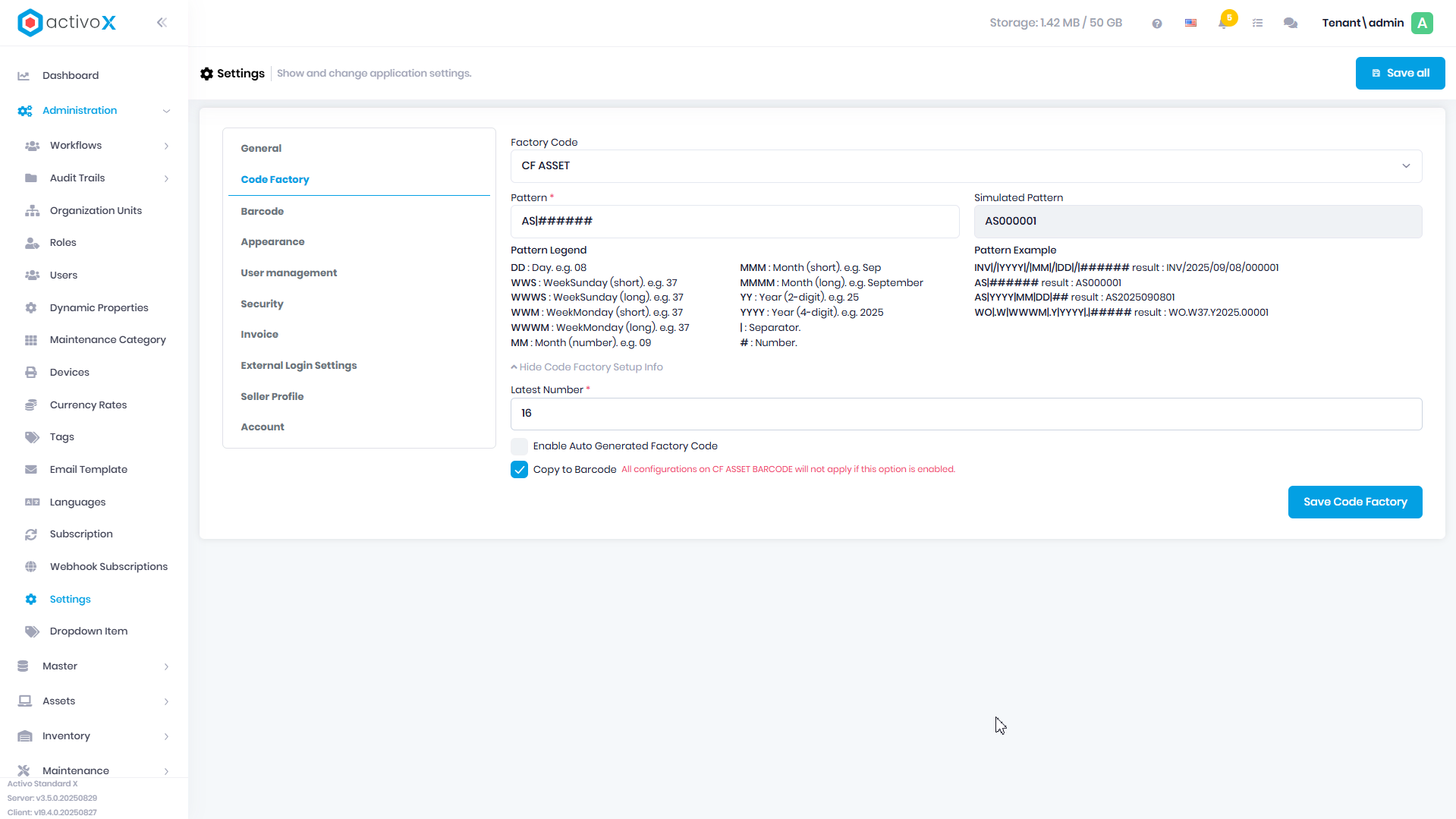Click the Workflows people icon

(32, 146)
